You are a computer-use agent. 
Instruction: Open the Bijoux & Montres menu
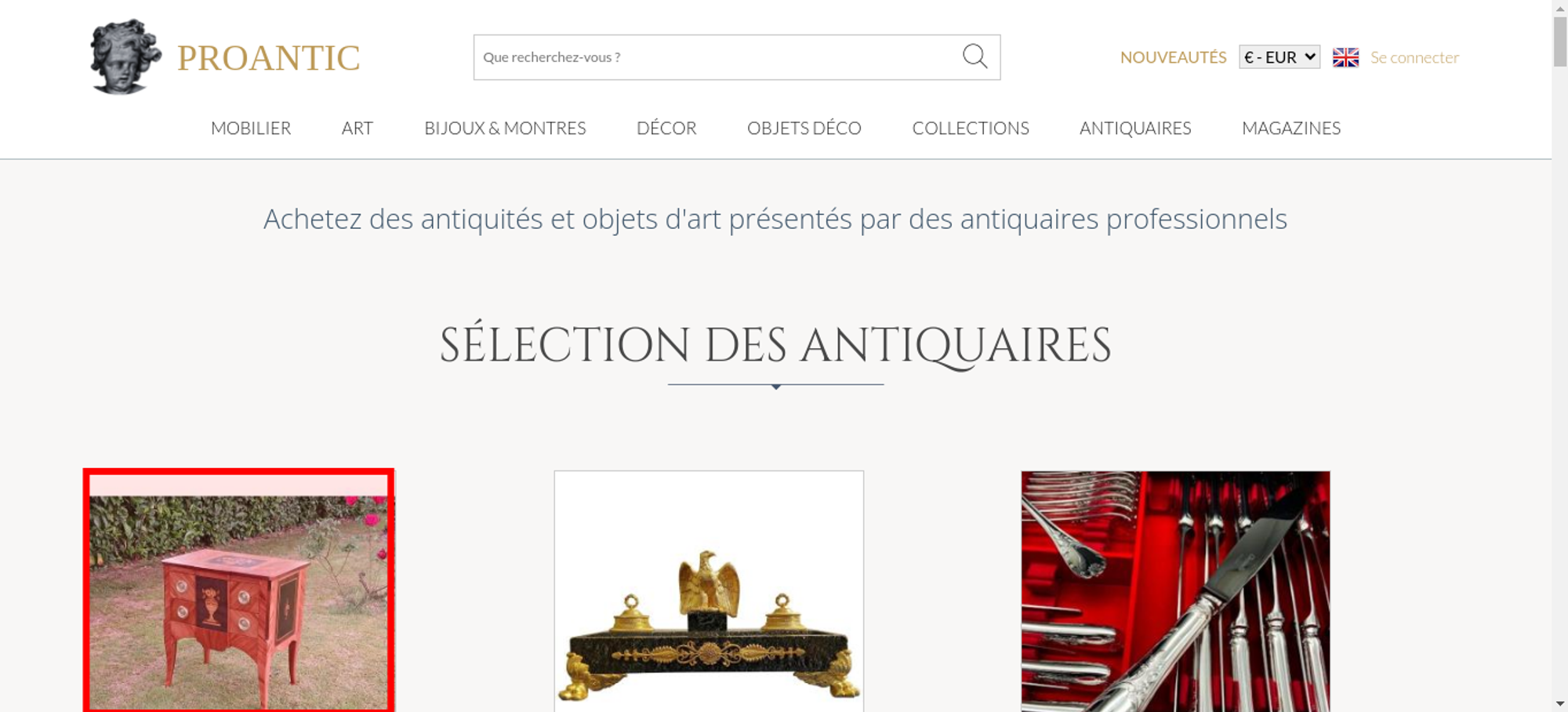pyautogui.click(x=505, y=128)
